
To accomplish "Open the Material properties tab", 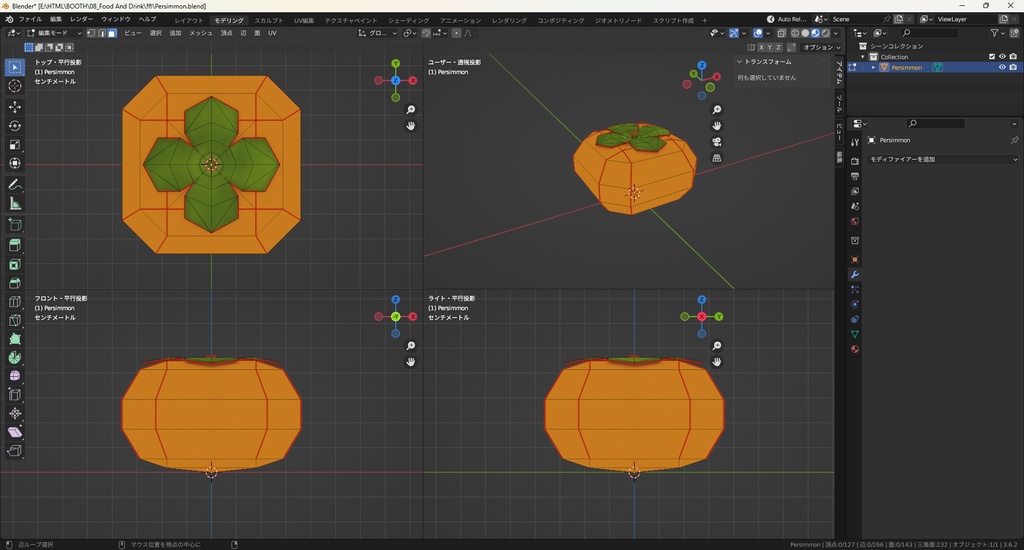I will (x=855, y=349).
